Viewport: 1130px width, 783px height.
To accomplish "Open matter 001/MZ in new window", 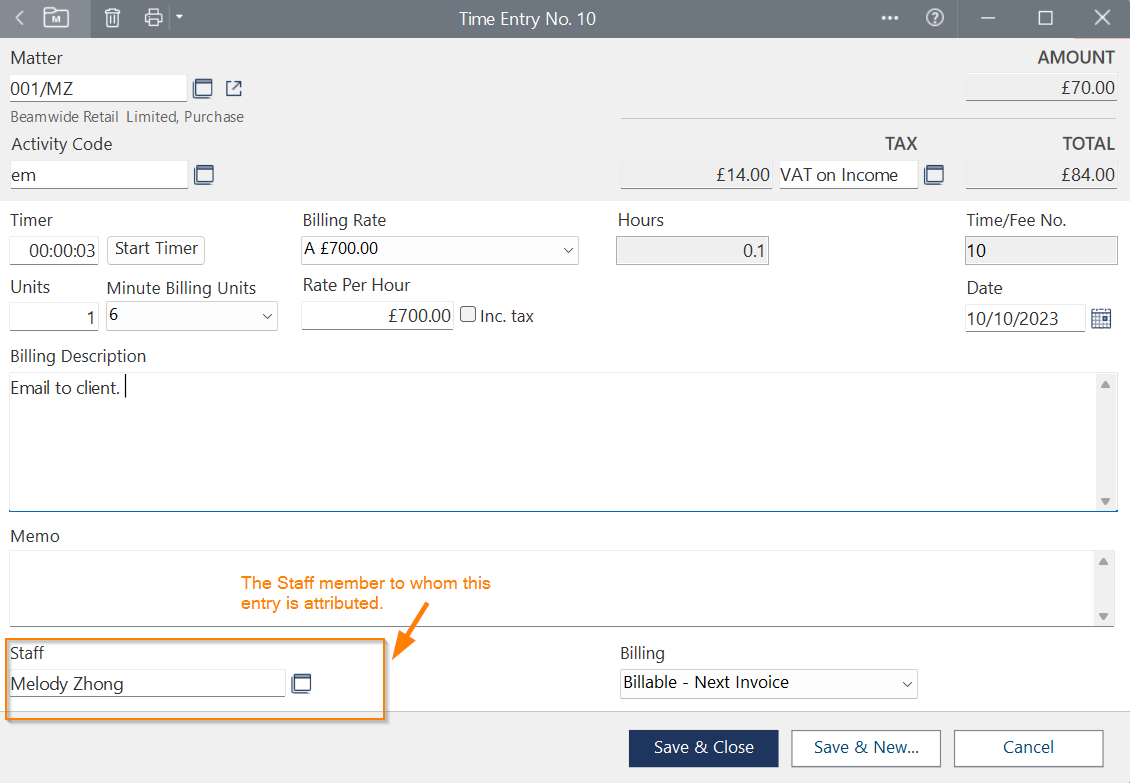I will (234, 88).
